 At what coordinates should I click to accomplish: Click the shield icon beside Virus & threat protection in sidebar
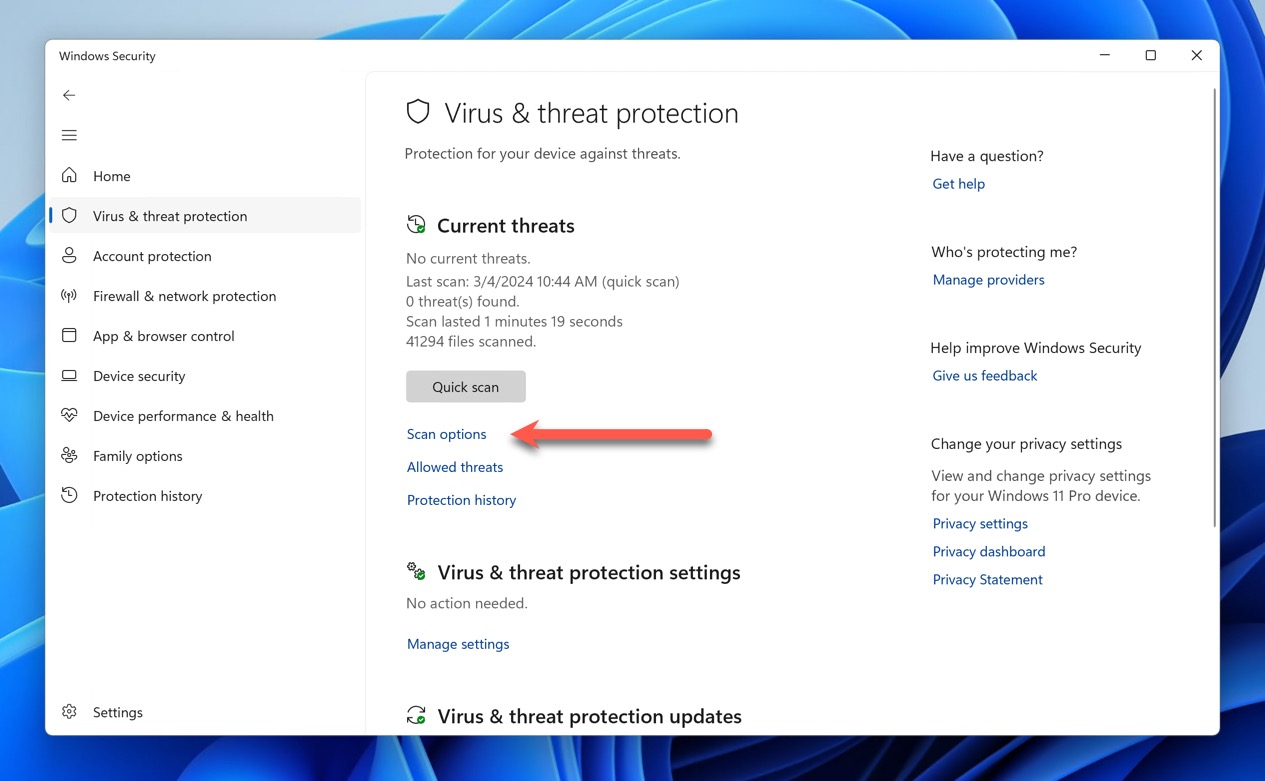69,216
